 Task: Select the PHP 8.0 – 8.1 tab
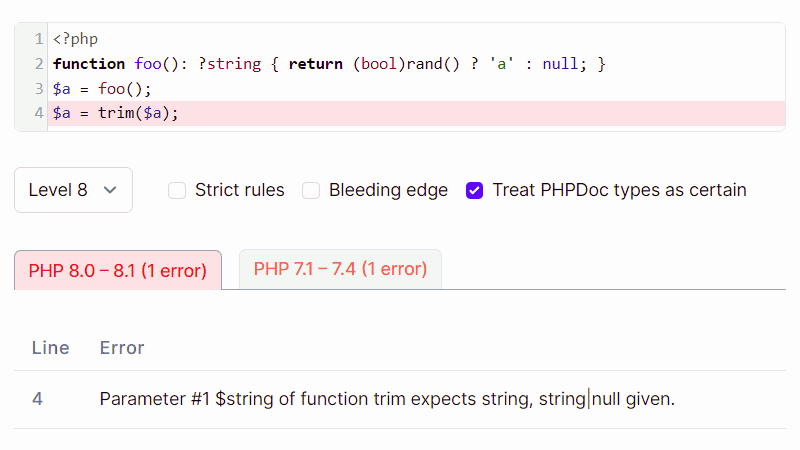coord(117,270)
